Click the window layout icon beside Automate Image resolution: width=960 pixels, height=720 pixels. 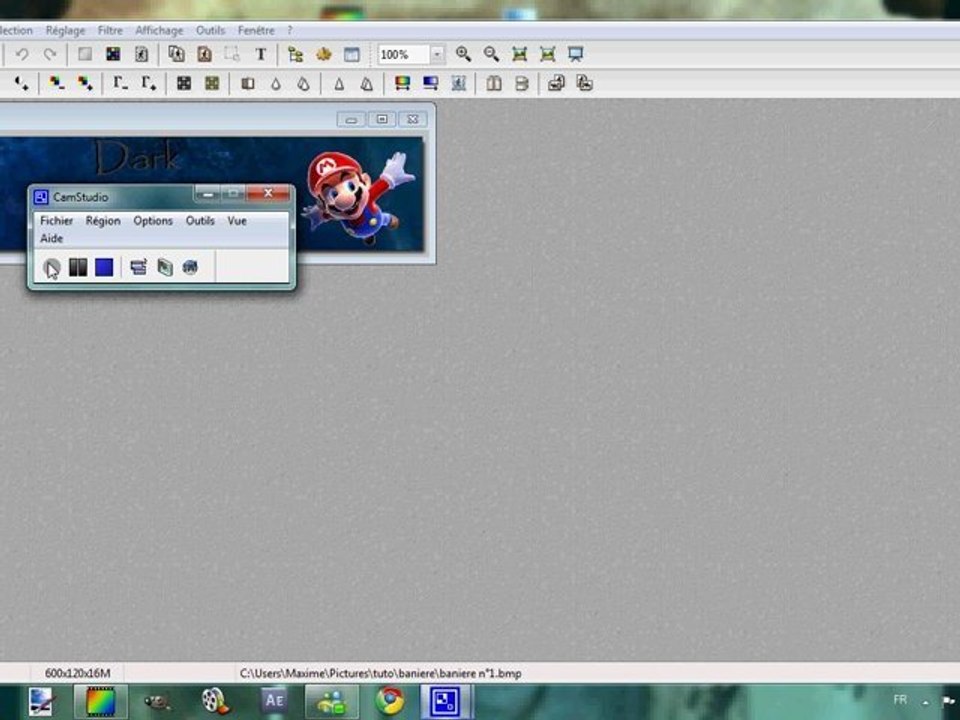tap(352, 54)
